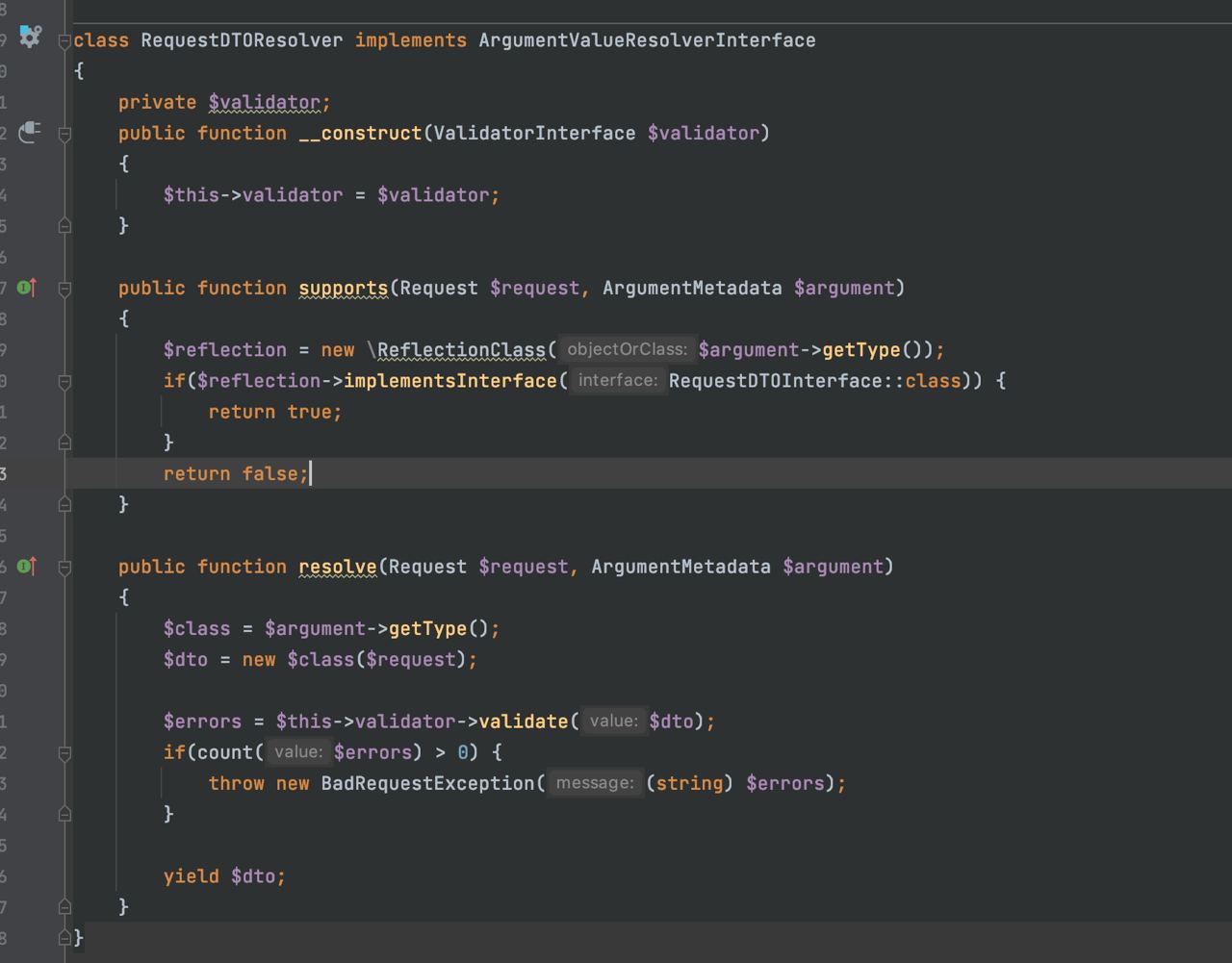Click $class variable being assigned from getType

197,628
